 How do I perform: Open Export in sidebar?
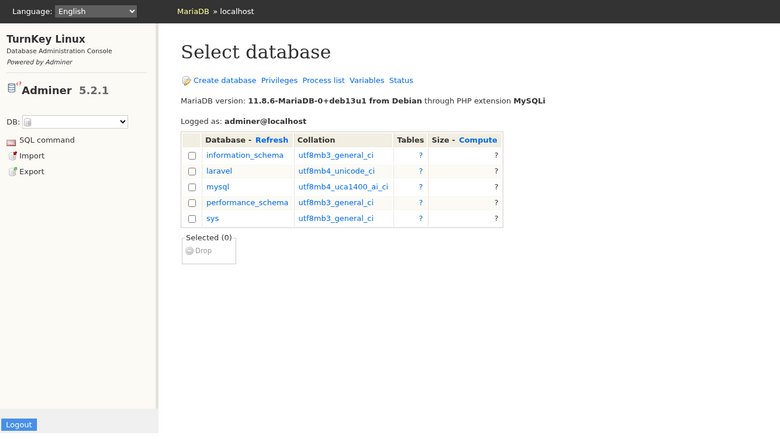click(32, 172)
